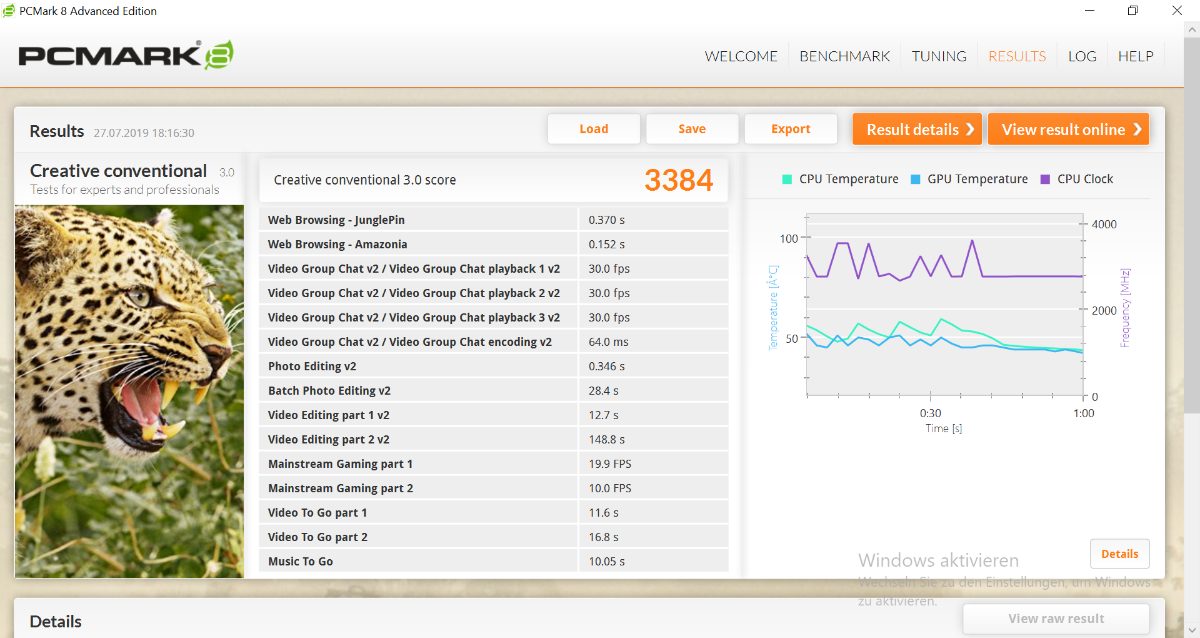Viewport: 1200px width, 638px height.
Task: Click the PCMark 8 logo
Action: pos(126,55)
